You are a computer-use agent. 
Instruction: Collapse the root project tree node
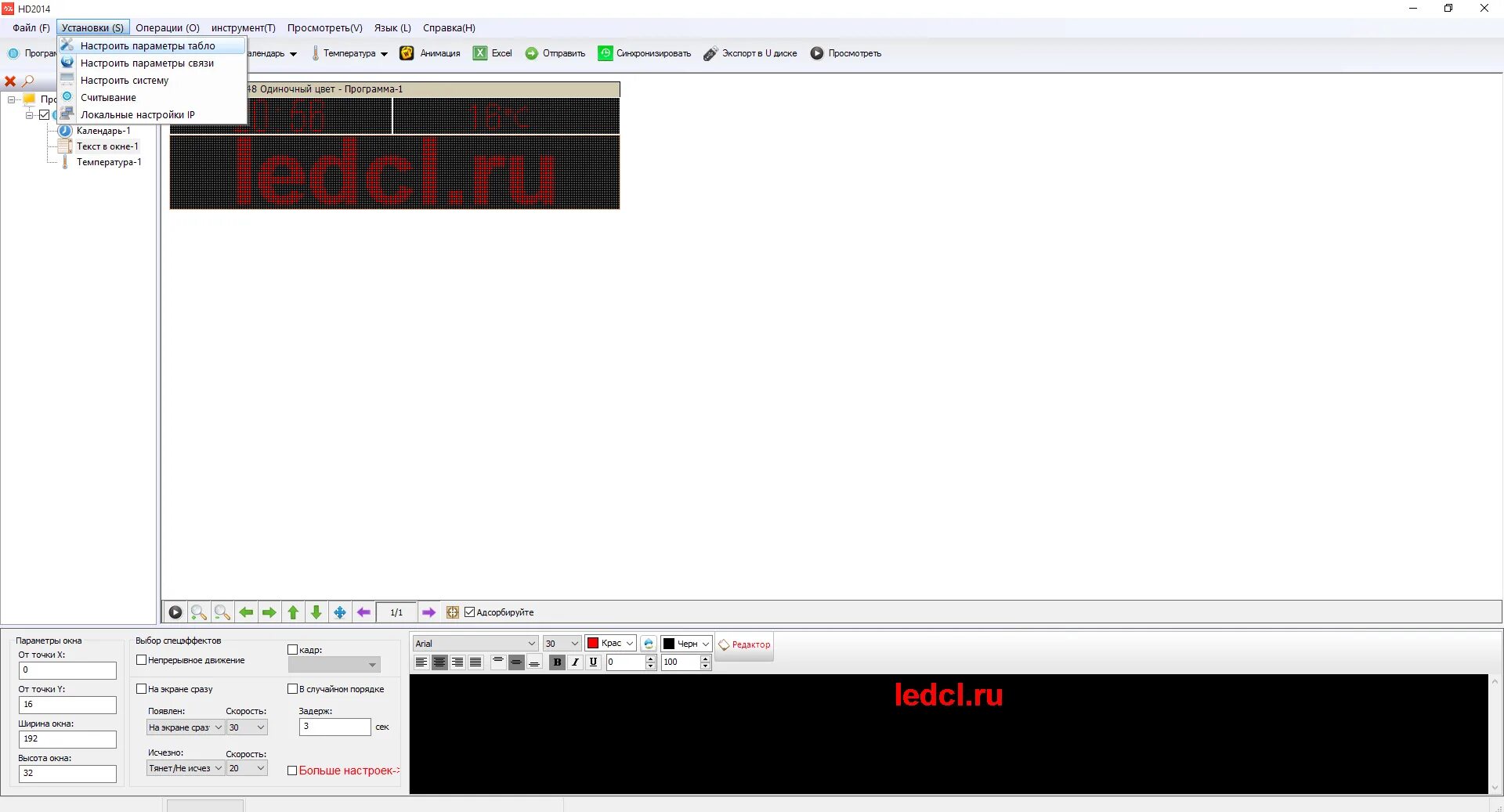pos(12,99)
